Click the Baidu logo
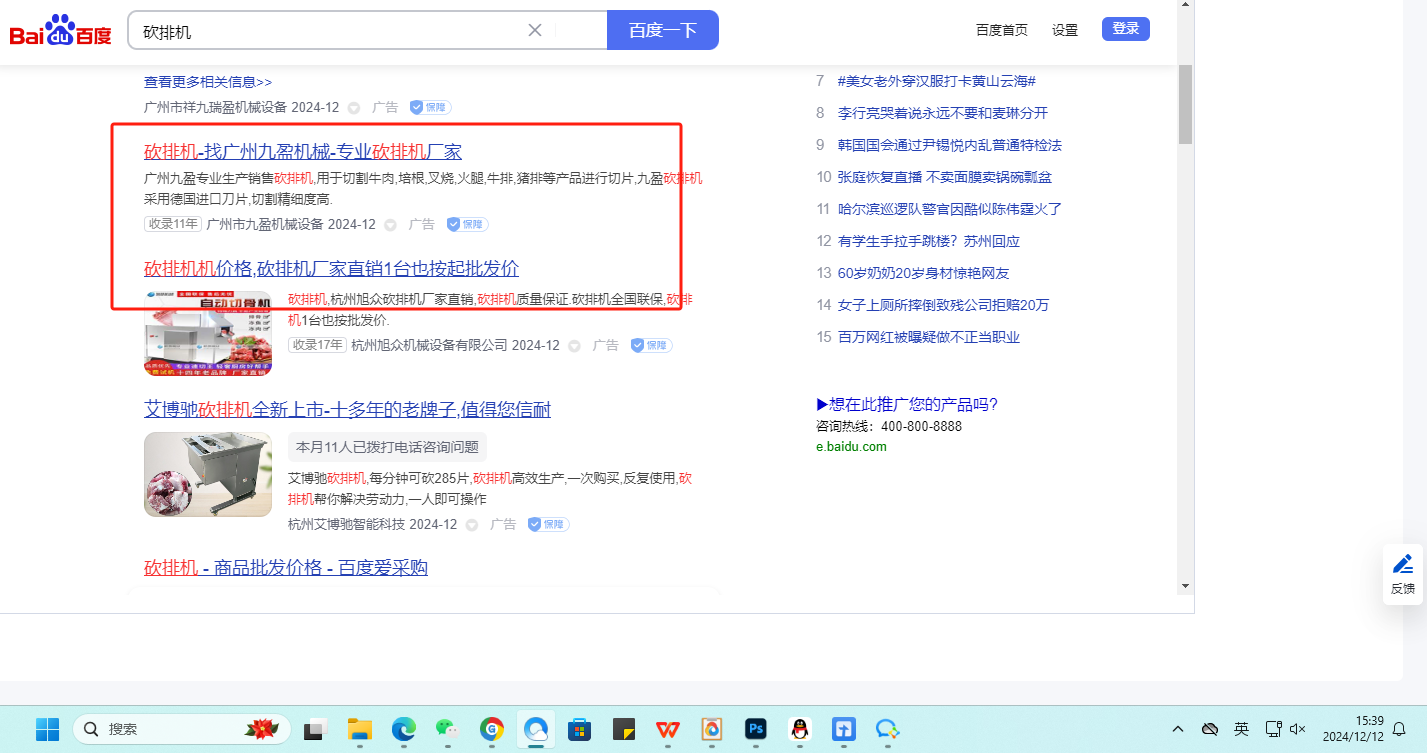This screenshot has width=1427, height=753. (x=61, y=31)
